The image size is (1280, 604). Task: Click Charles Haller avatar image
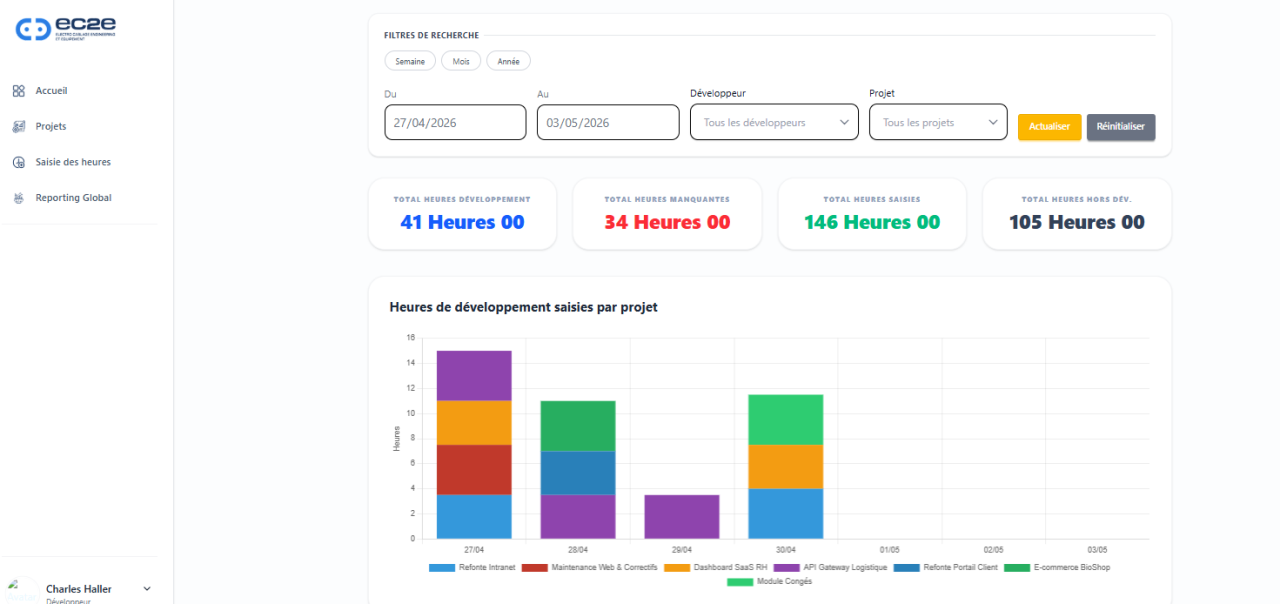click(x=22, y=589)
